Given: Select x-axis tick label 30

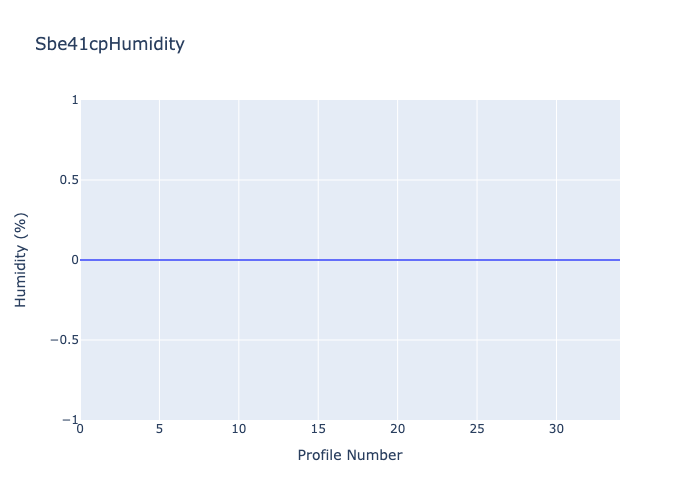Looking at the screenshot, I should pyautogui.click(x=556, y=429).
